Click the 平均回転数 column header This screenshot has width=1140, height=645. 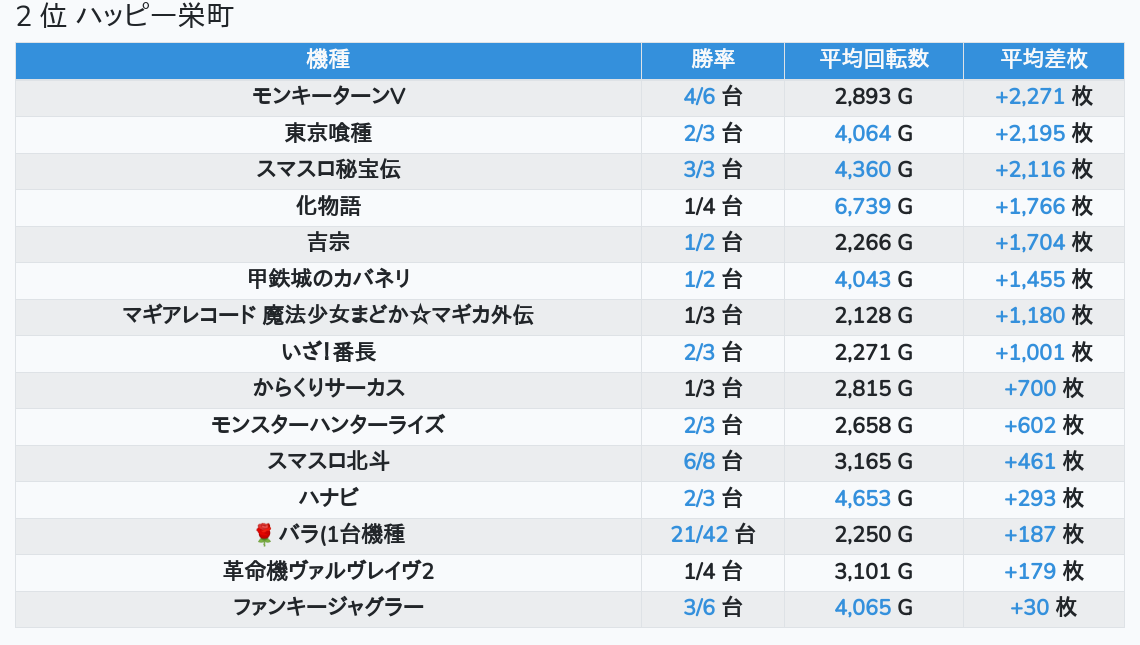pyautogui.click(x=873, y=60)
